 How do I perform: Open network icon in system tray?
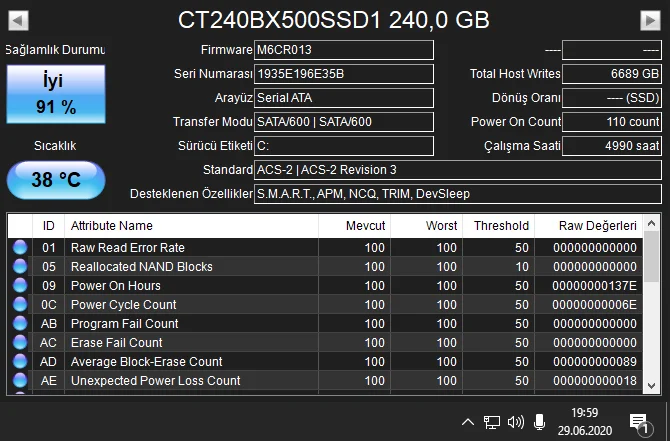click(x=491, y=422)
